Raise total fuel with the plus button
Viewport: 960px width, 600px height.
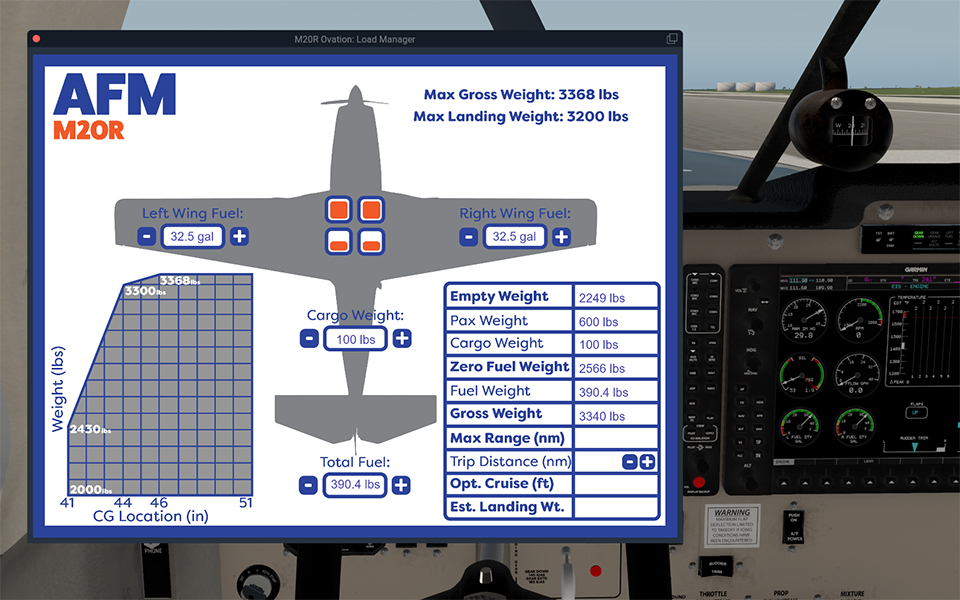point(401,486)
